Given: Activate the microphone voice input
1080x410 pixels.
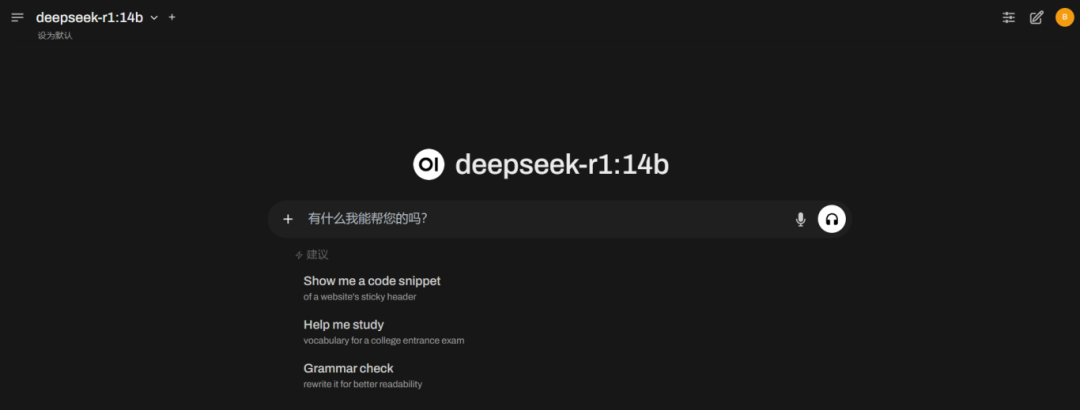Looking at the screenshot, I should [800, 219].
